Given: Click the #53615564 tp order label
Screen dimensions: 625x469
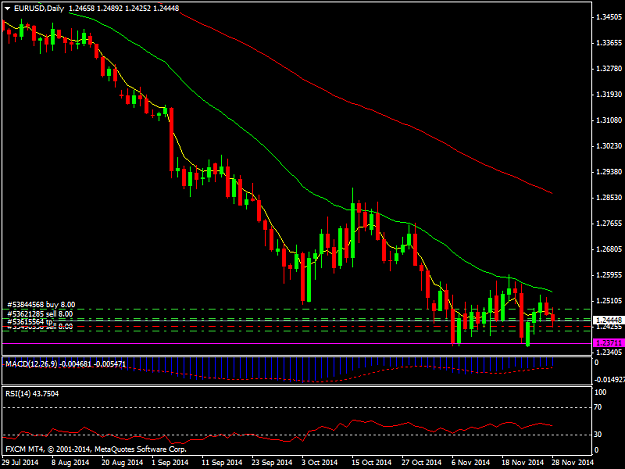Looking at the screenshot, I should (30, 322).
